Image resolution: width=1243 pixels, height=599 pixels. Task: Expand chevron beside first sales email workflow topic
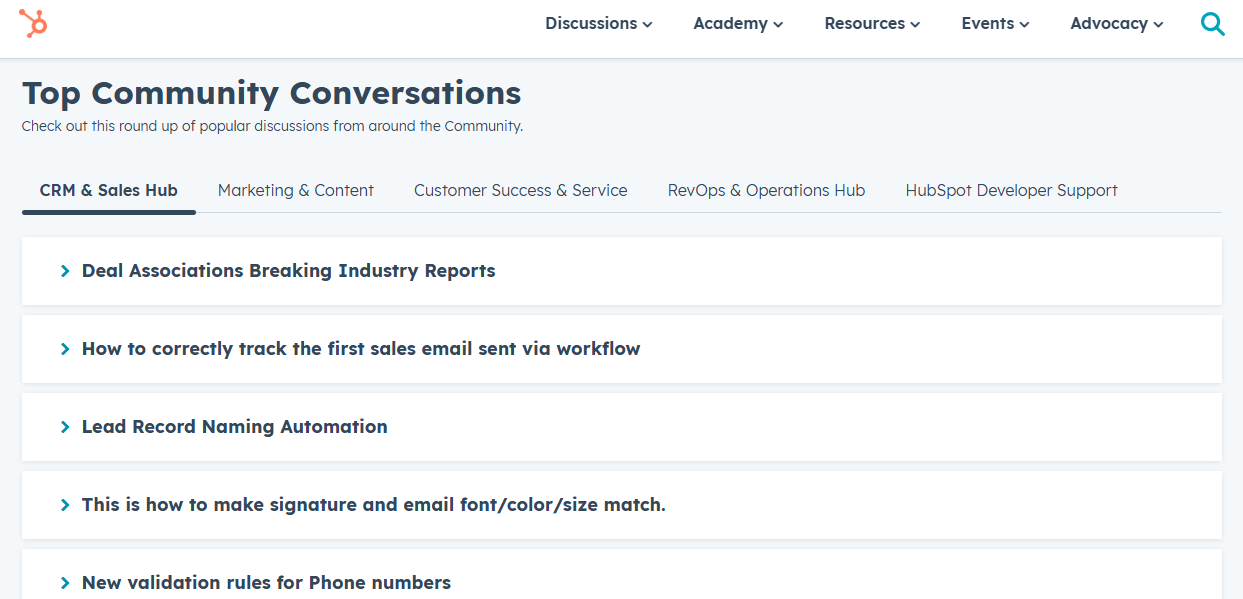coord(65,349)
